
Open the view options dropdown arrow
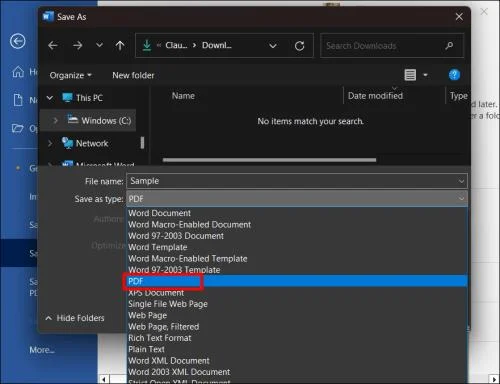click(x=425, y=75)
